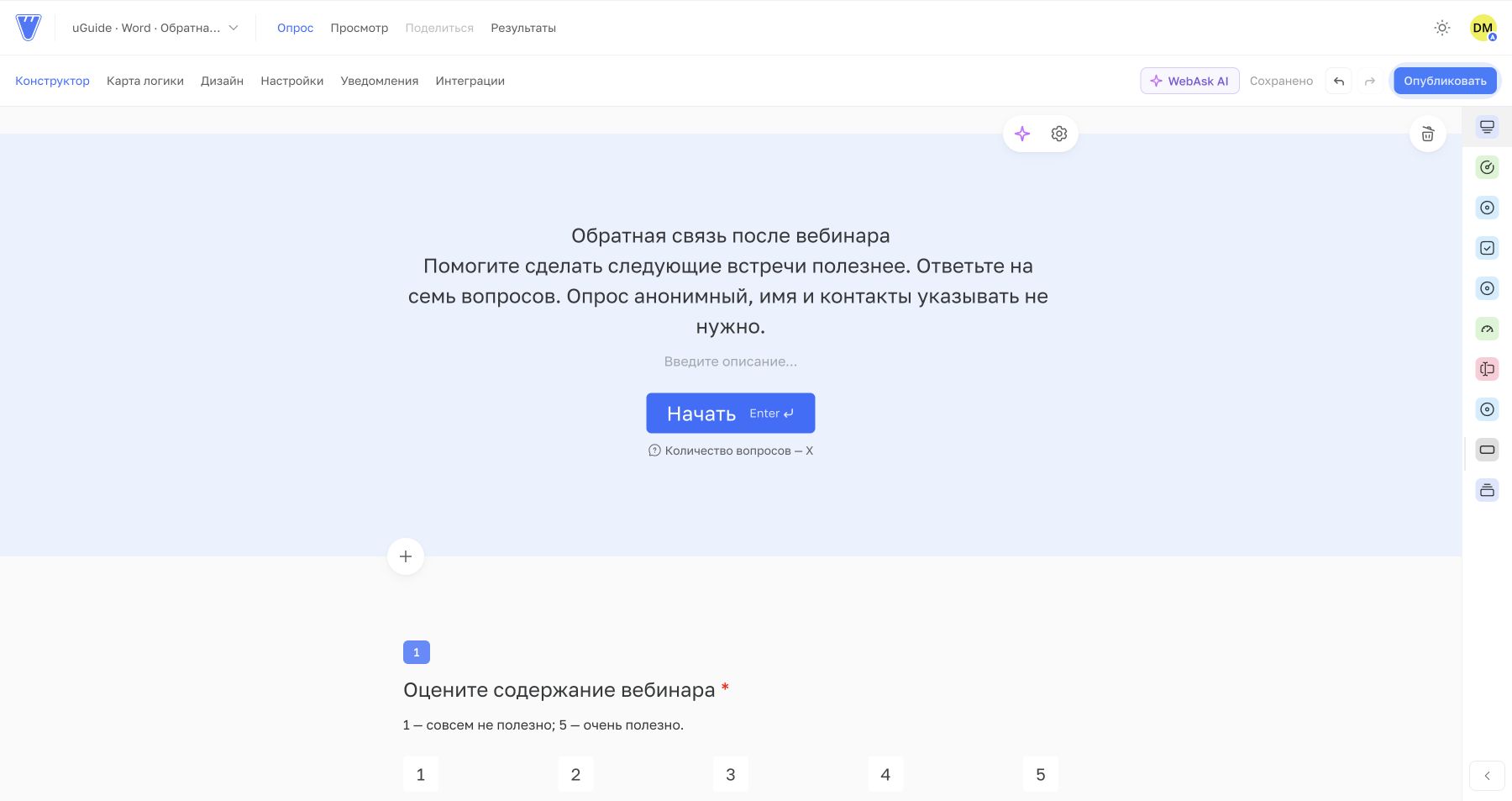Select radio icon directly below pink text icon
This screenshot has width=1512, height=801.
tap(1487, 409)
